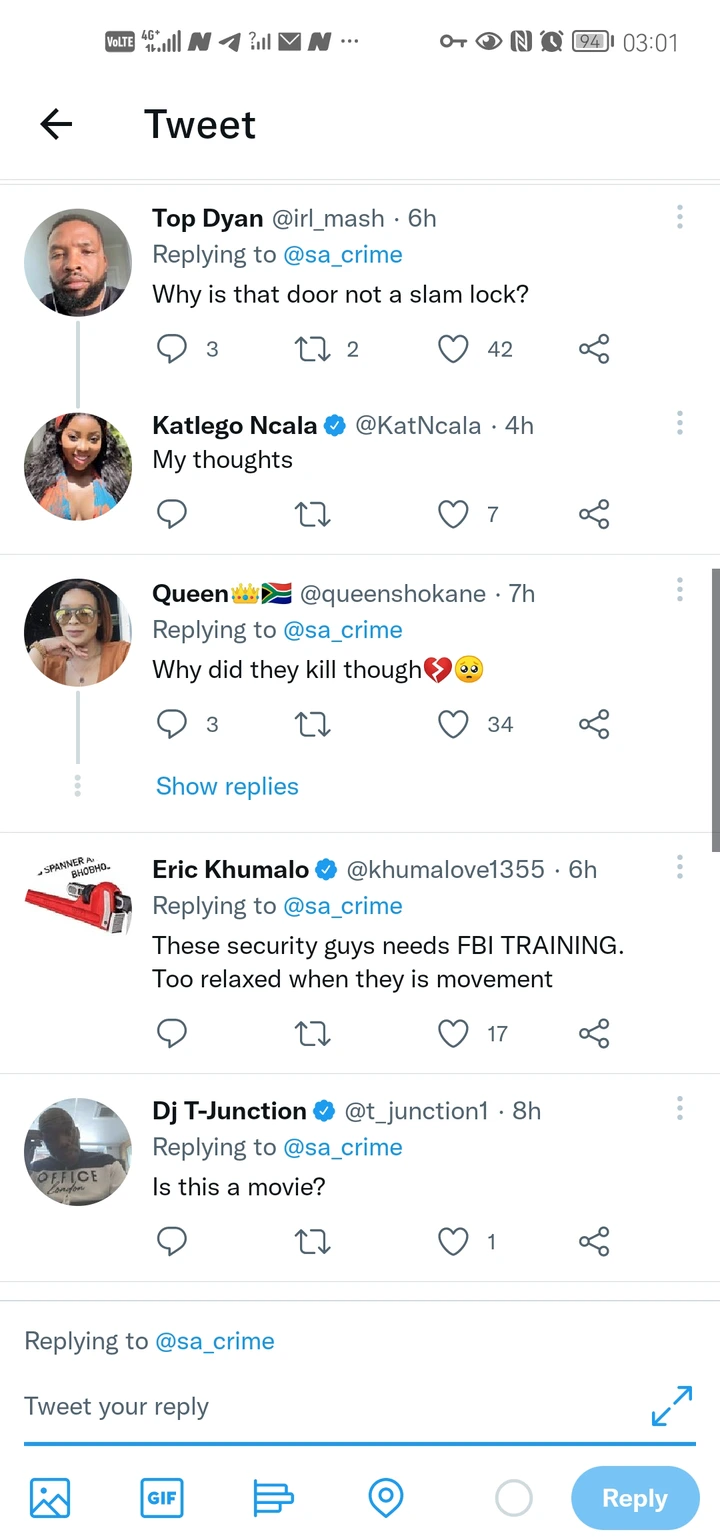Retweet Queen's tweet about killing
The height and width of the screenshot is (1540, 720).
coord(313,724)
